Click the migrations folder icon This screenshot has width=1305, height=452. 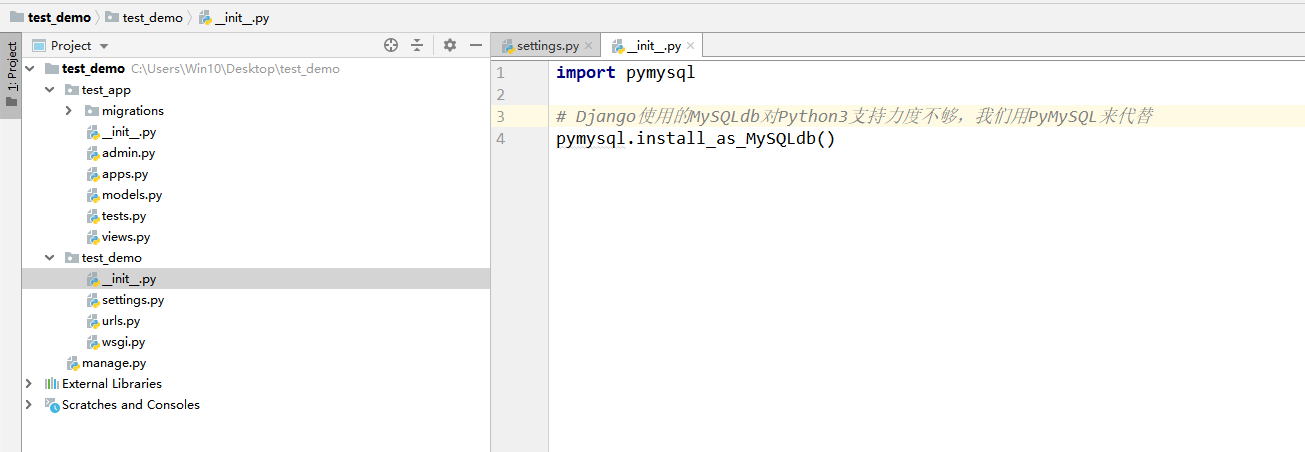[x=92, y=111]
